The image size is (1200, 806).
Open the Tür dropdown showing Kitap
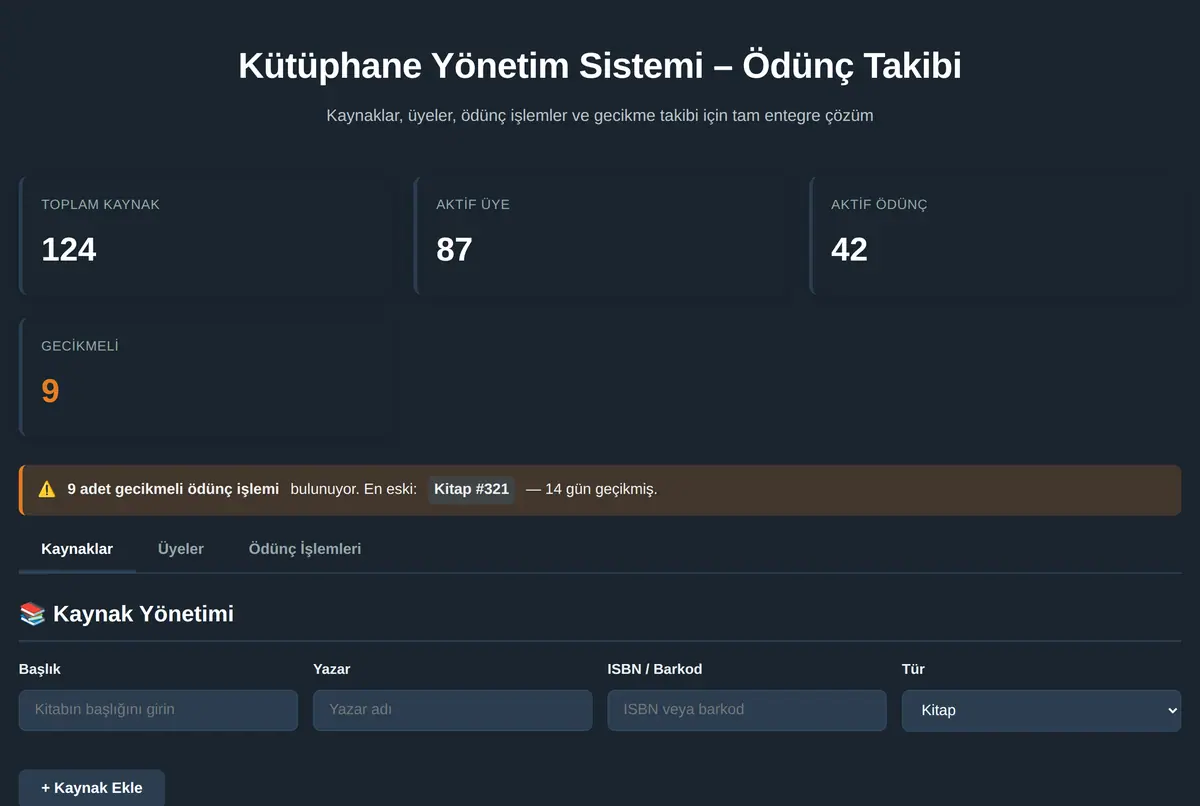pyautogui.click(x=1041, y=710)
